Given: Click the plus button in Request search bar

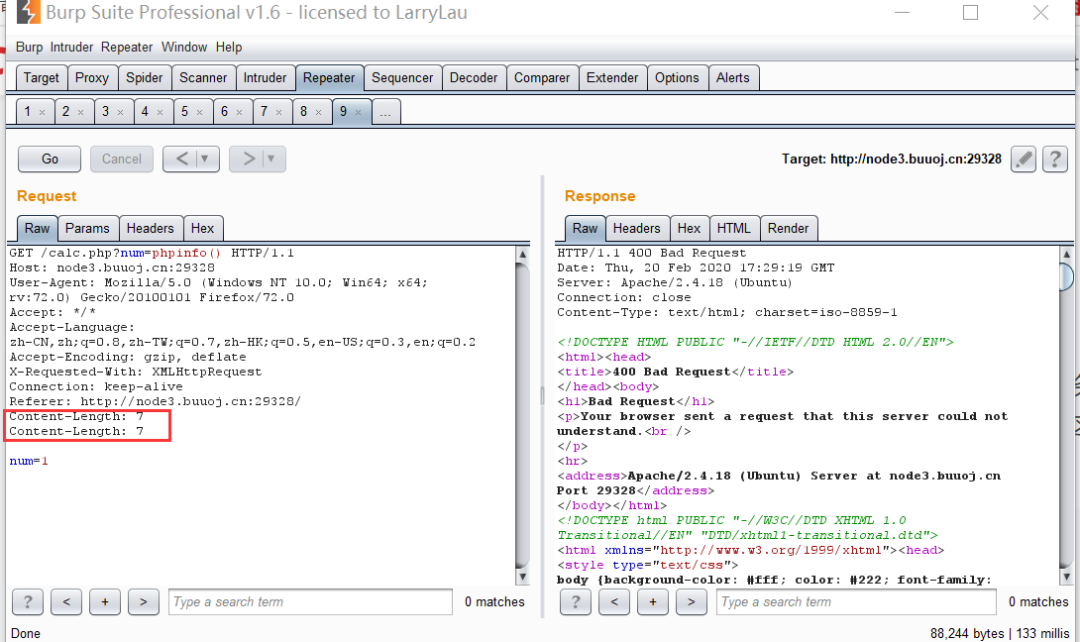Looking at the screenshot, I should click(x=105, y=602).
